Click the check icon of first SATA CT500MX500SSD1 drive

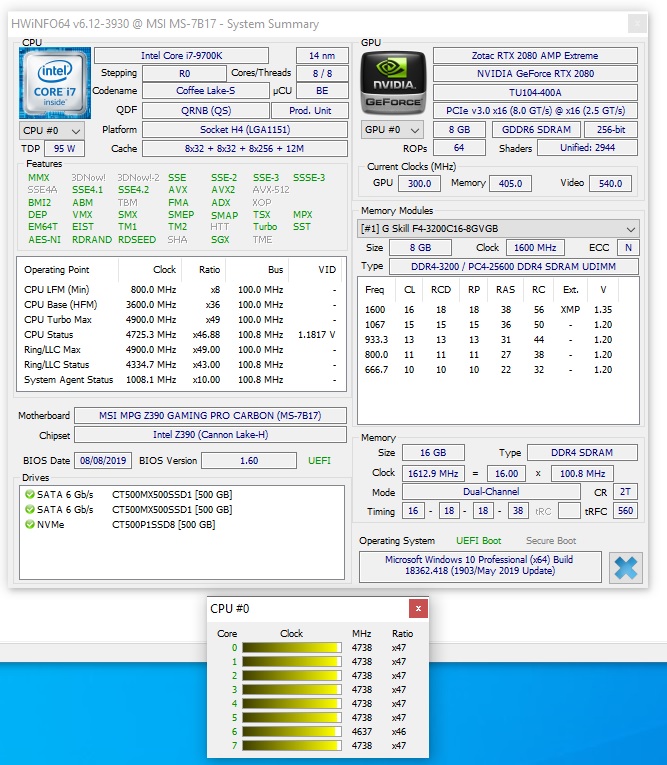click(x=30, y=494)
